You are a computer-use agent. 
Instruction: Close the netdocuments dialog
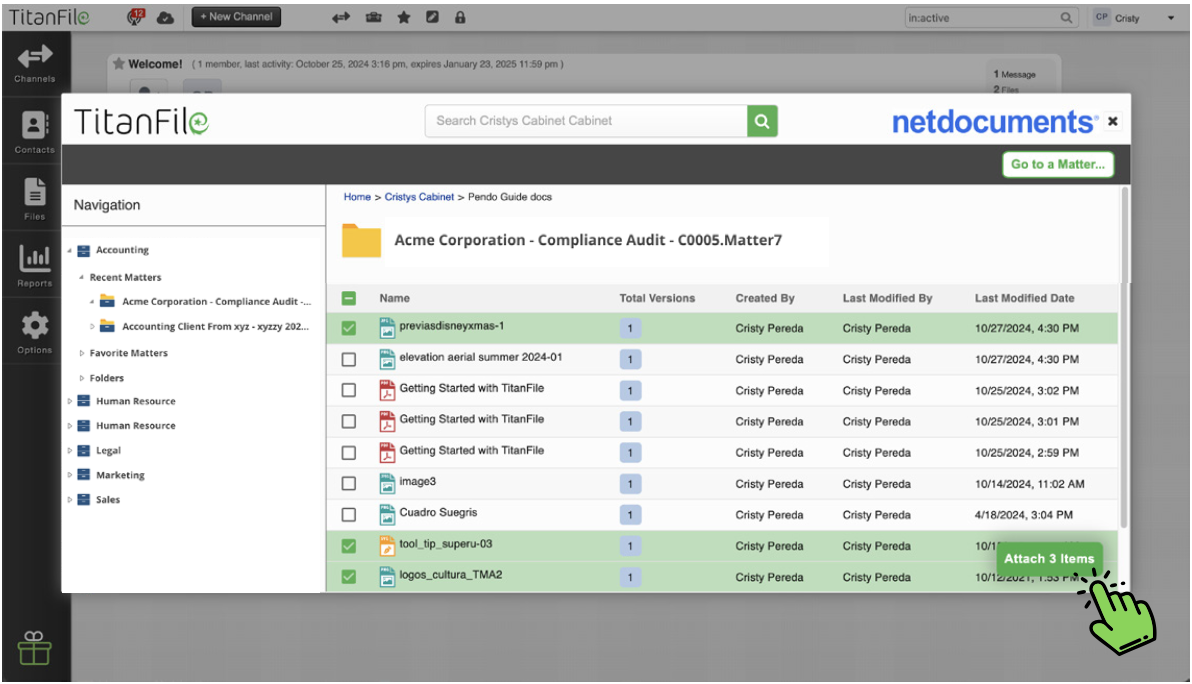click(1113, 122)
